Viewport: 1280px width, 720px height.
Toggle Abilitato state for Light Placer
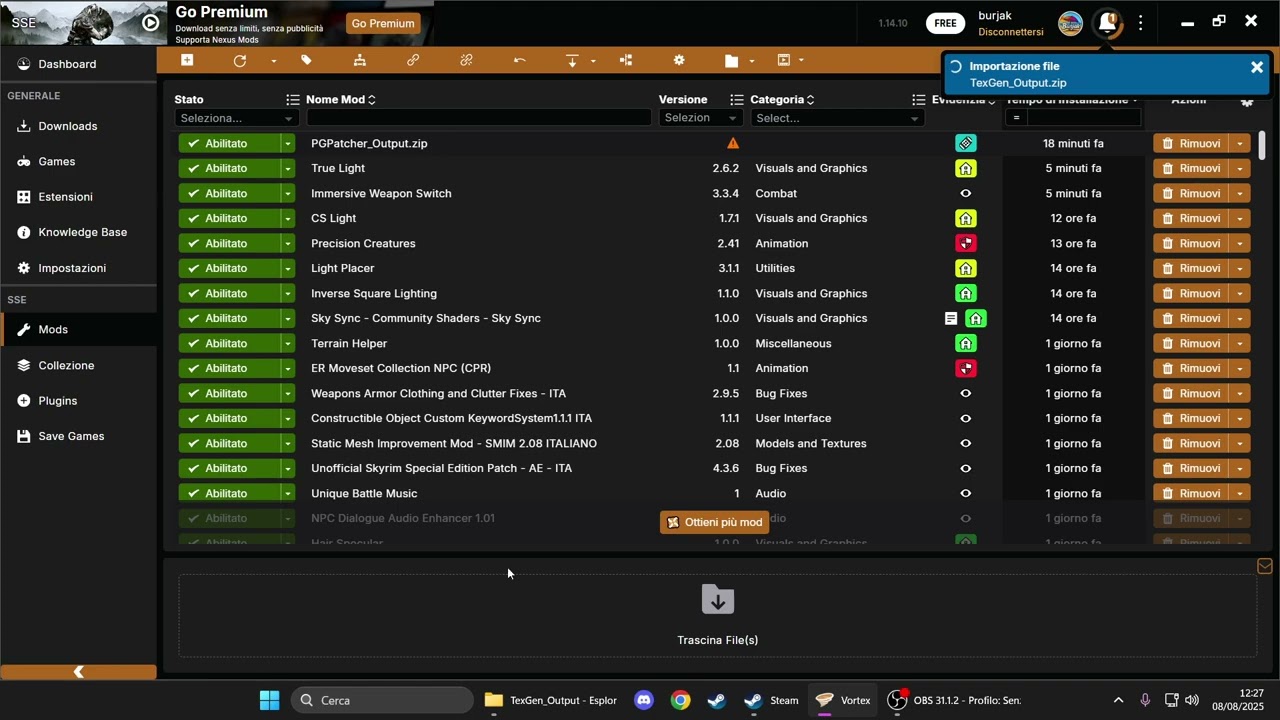[x=229, y=268]
